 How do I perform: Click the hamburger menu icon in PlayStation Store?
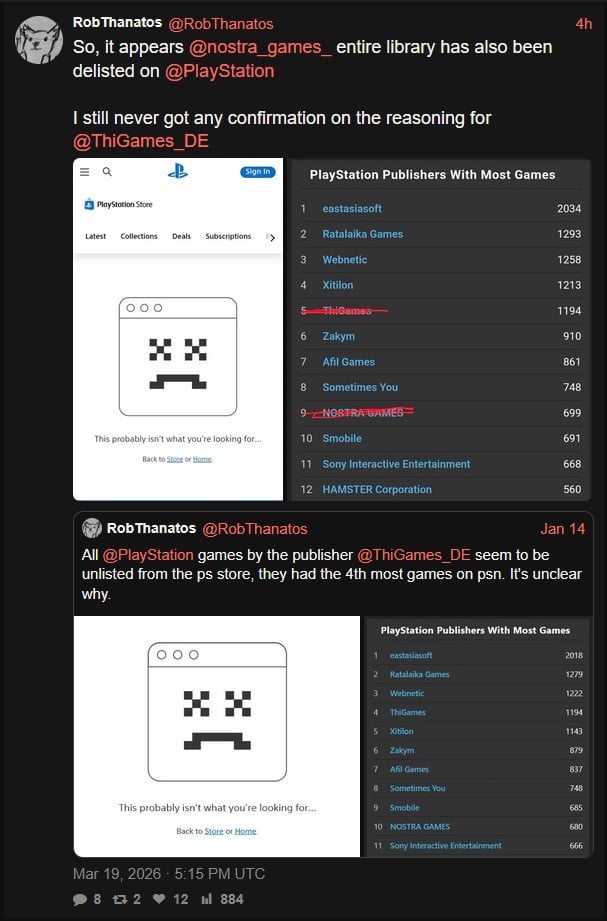pos(85,172)
